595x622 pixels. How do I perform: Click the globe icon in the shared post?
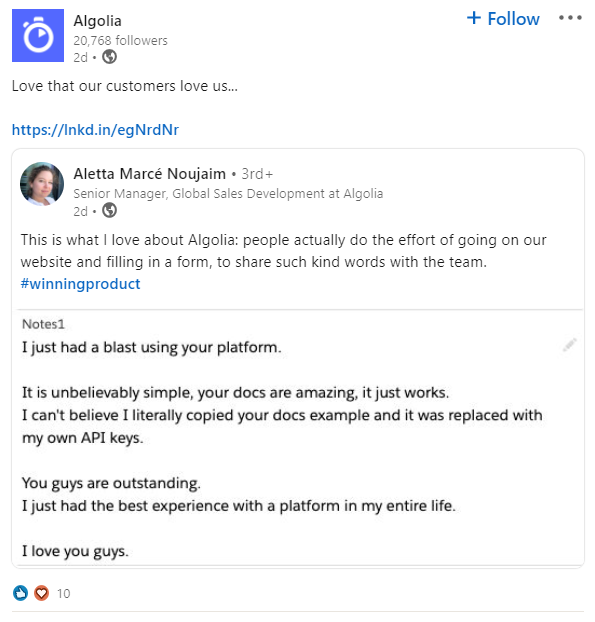click(109, 211)
